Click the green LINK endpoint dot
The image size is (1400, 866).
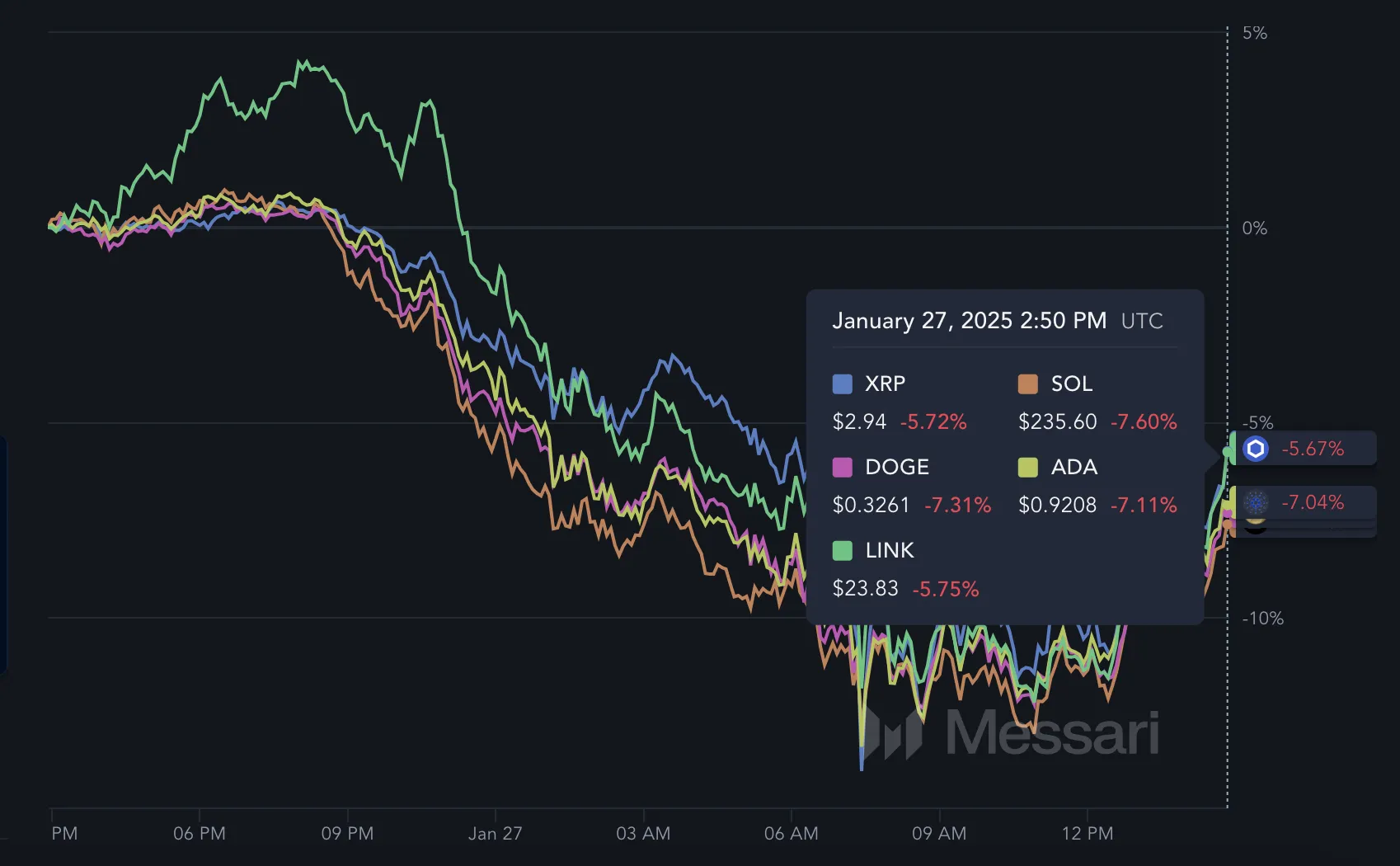click(x=1227, y=451)
